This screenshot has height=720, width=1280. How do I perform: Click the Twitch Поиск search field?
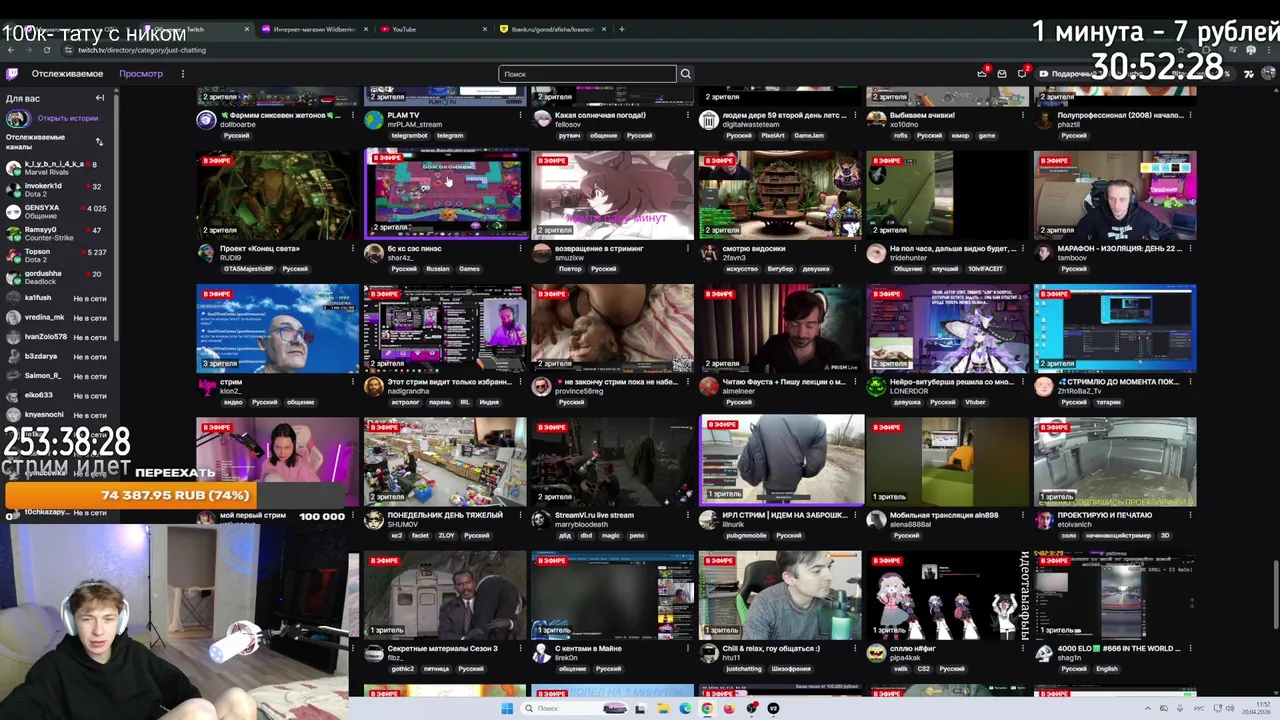587,74
